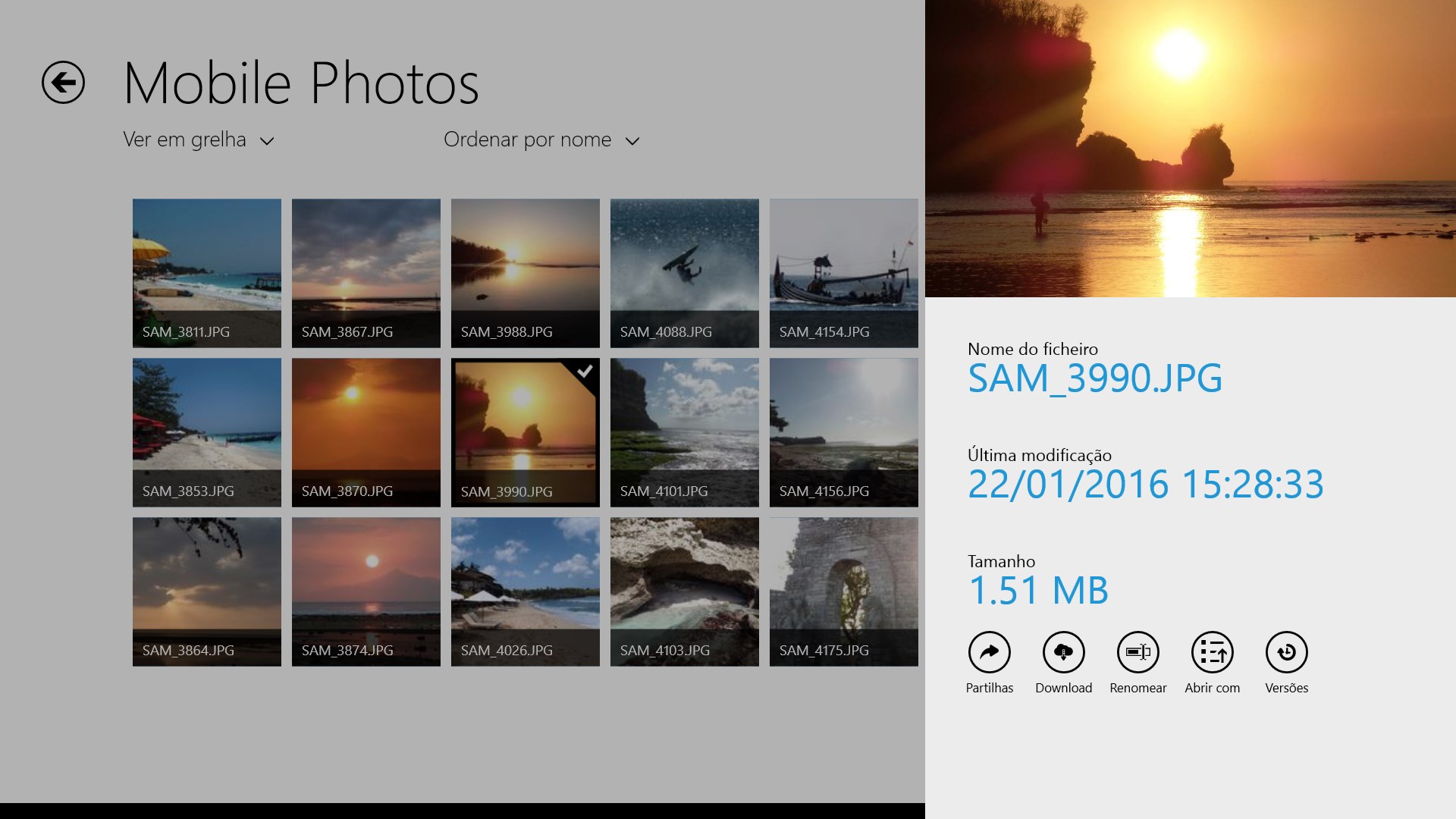Click the Renomear rename icon
The width and height of the screenshot is (1456, 819).
pyautogui.click(x=1137, y=652)
